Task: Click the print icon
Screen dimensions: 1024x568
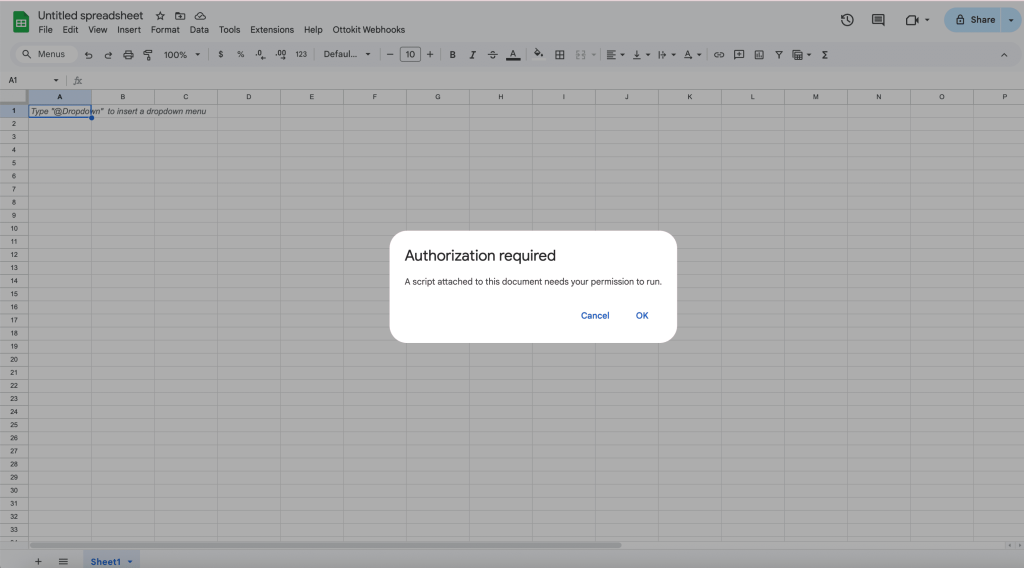Action: pyautogui.click(x=128, y=55)
